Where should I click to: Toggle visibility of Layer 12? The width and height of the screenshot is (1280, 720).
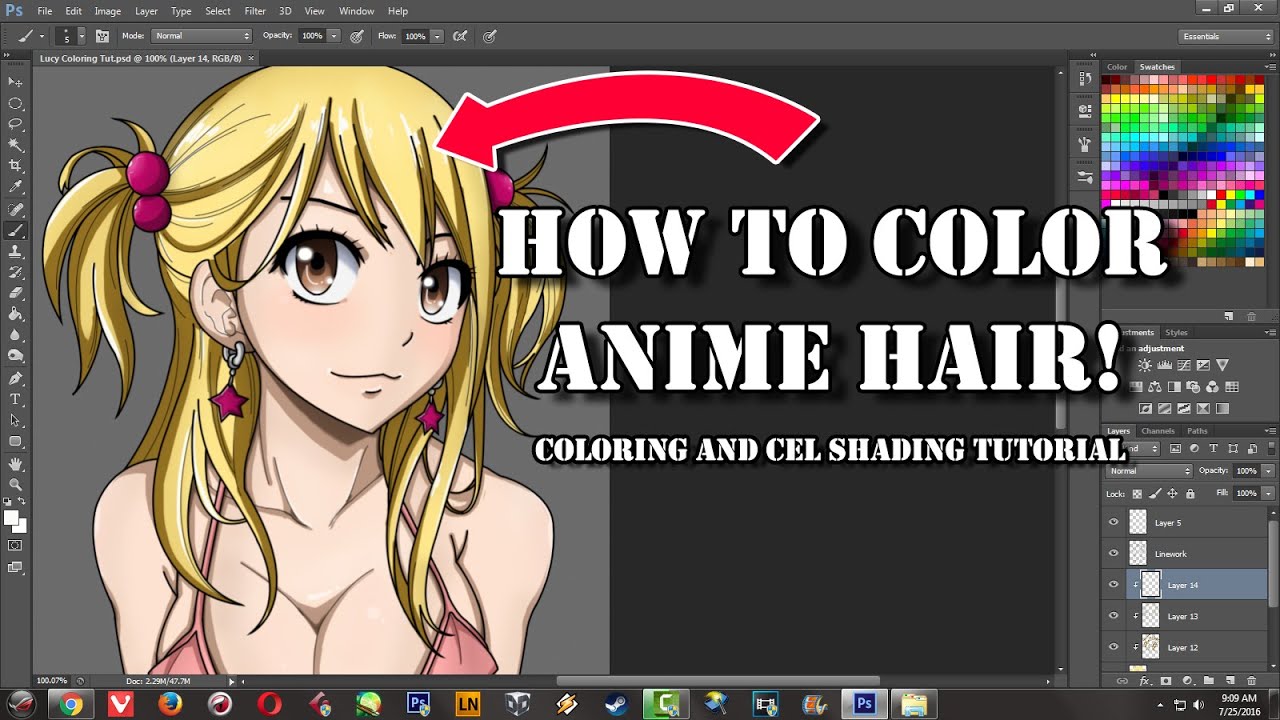pyautogui.click(x=1113, y=647)
